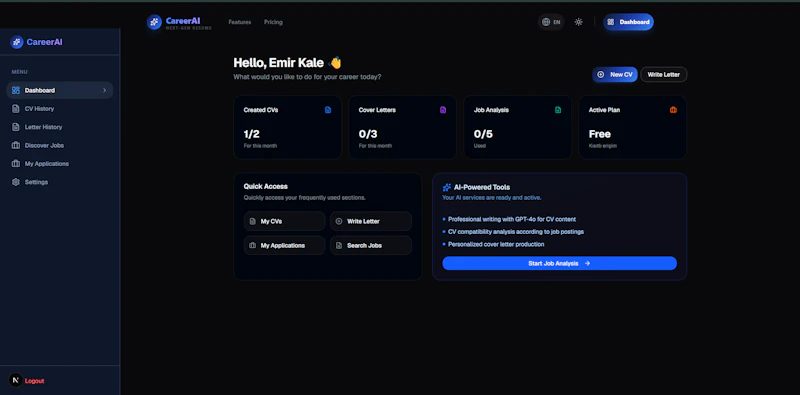
Task: Toggle the light/dark theme sun icon
Action: [579, 22]
